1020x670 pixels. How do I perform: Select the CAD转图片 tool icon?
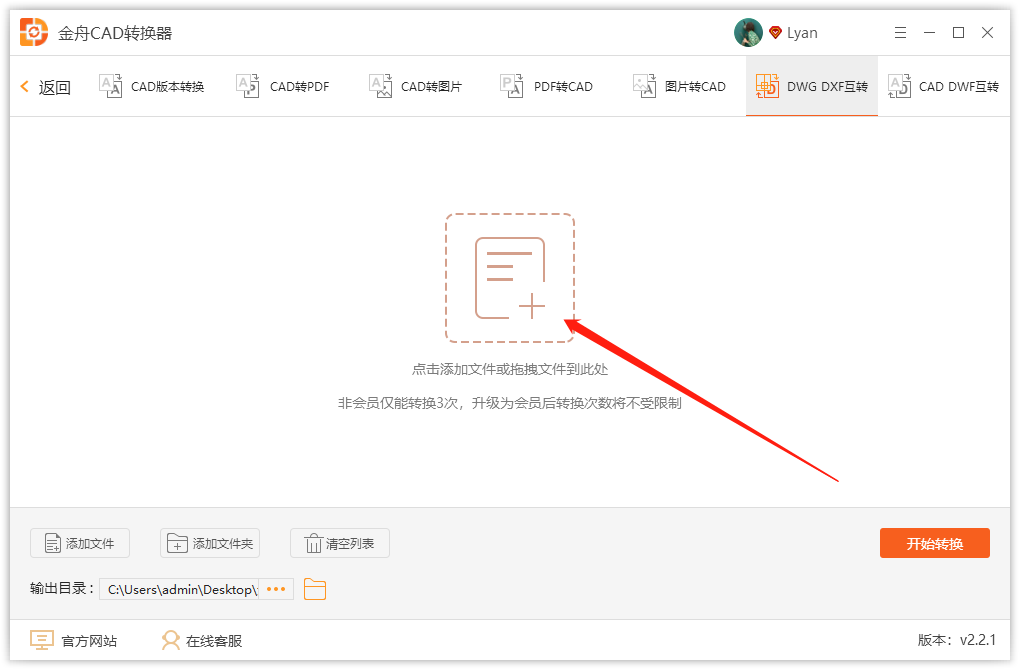click(380, 86)
